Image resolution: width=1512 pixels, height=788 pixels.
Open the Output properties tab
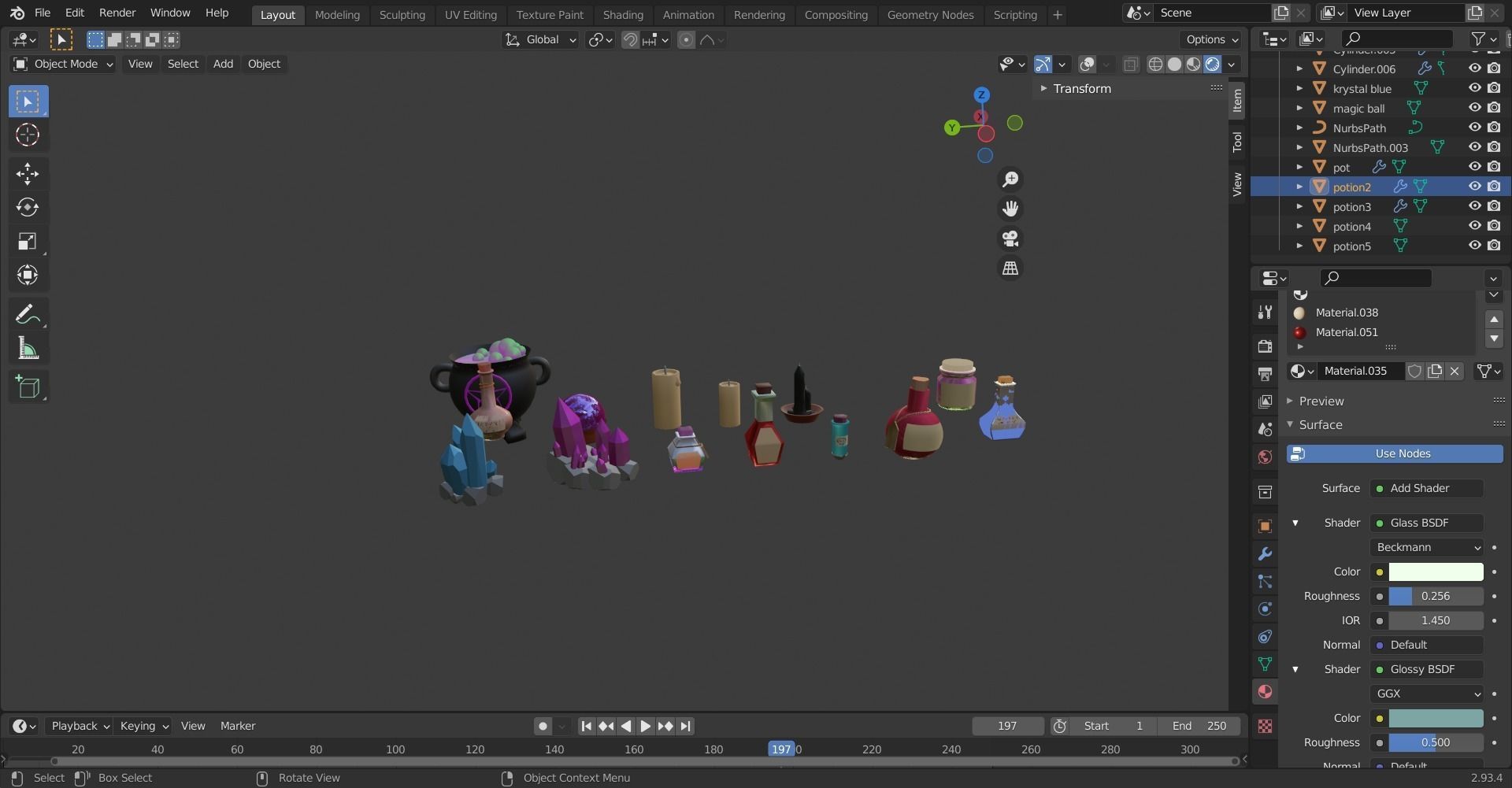(x=1265, y=374)
